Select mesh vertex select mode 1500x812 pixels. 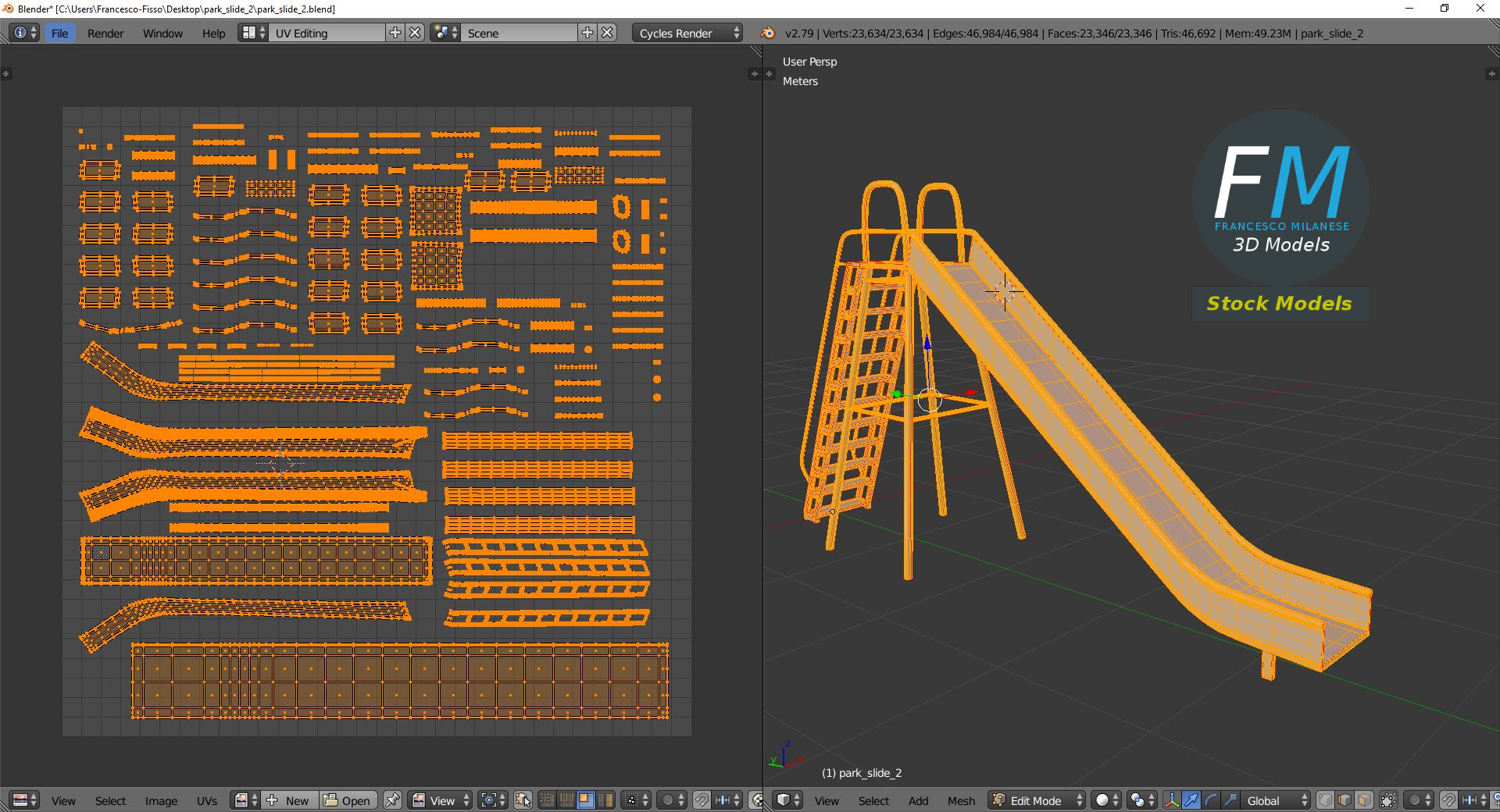(x=1325, y=800)
